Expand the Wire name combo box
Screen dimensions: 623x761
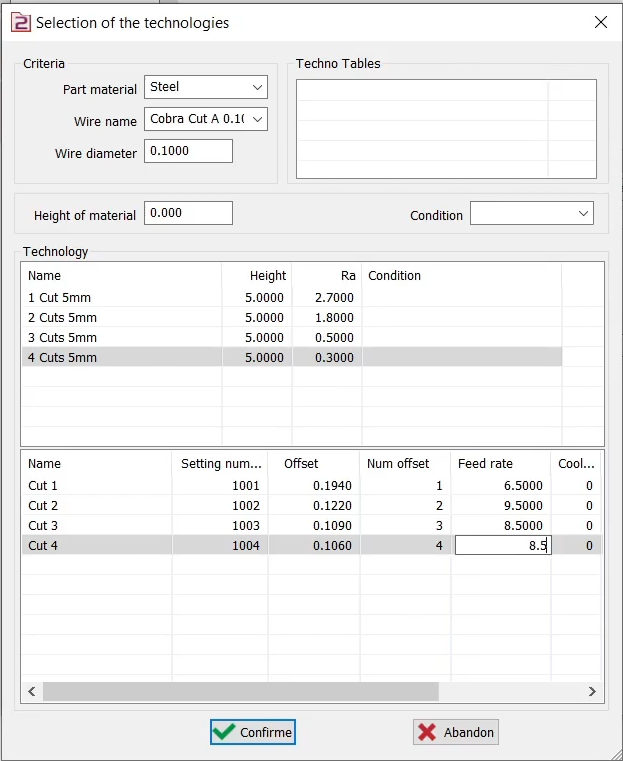pyautogui.click(x=206, y=119)
